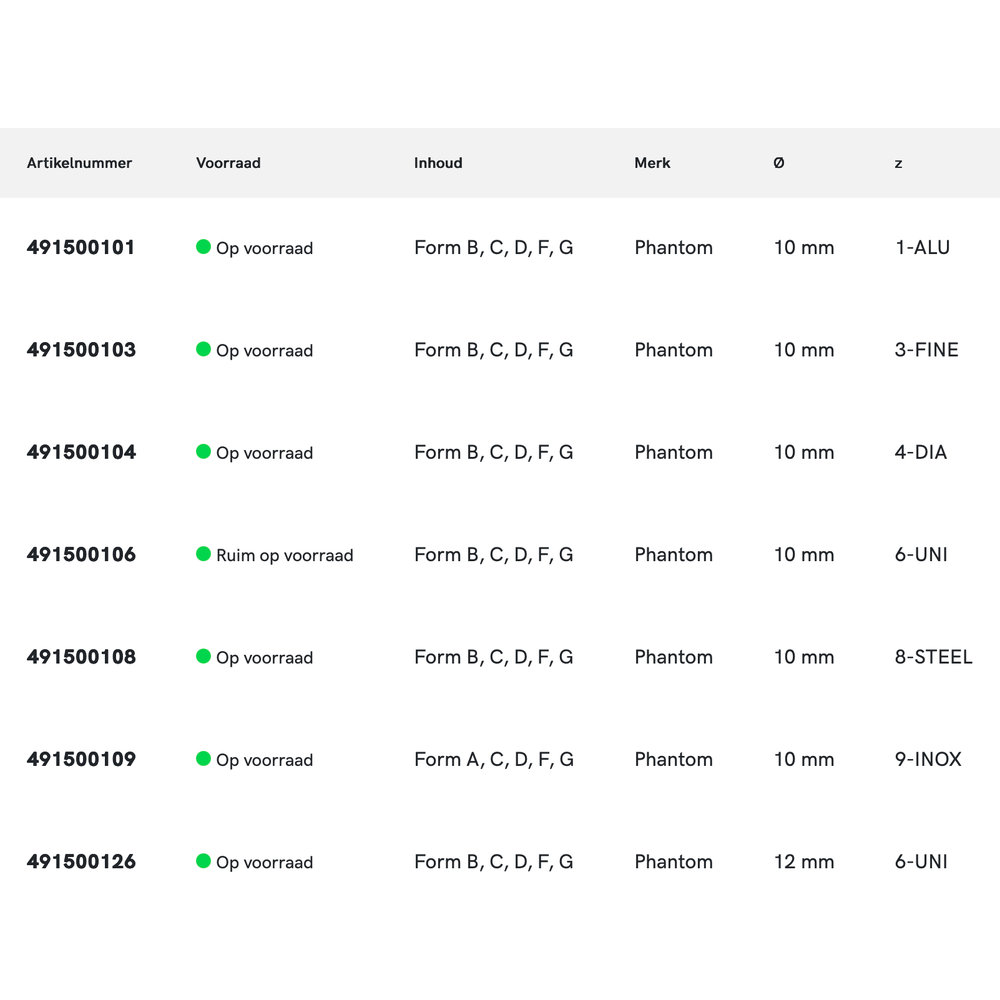The image size is (1000, 1000).
Task: Click the green stock dot for 491500108
Action: click(203, 656)
